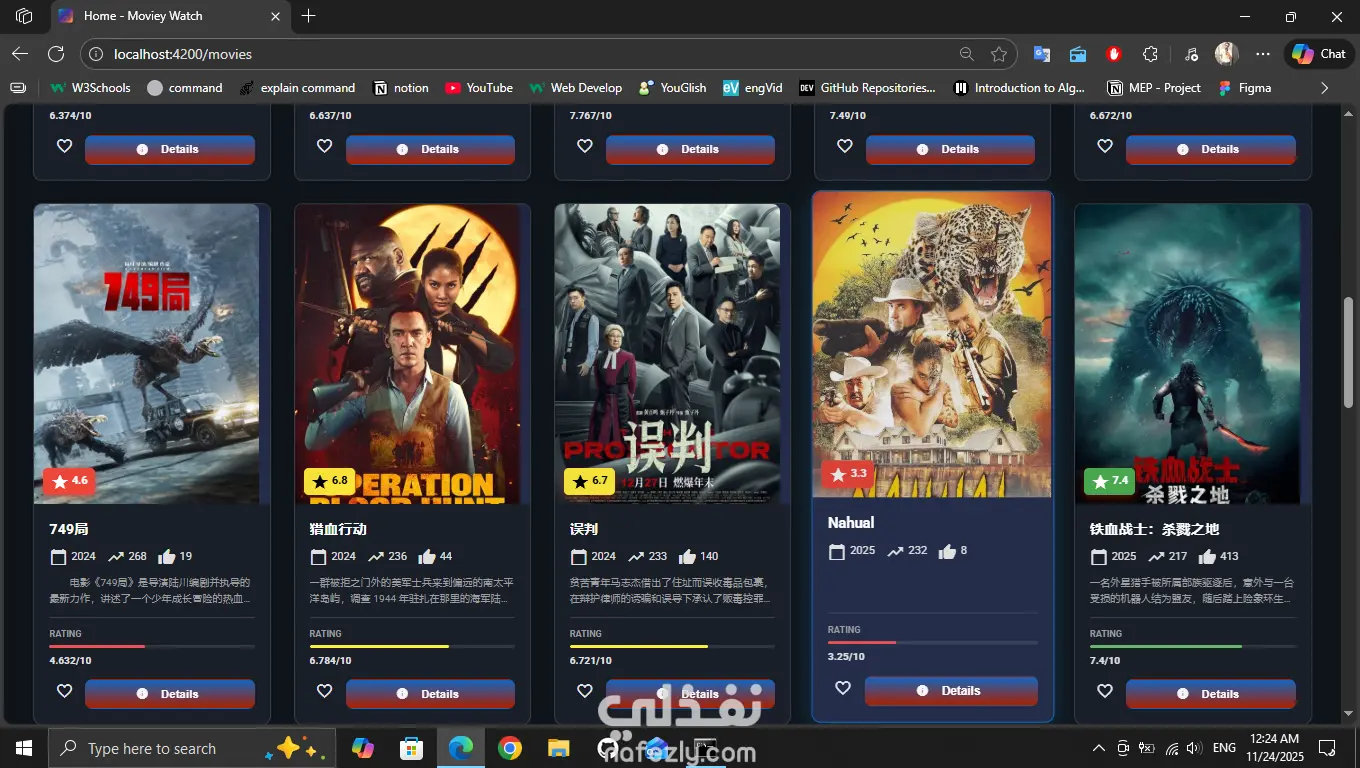Open the browser profile avatar
The image size is (1360, 768).
pos(1227,54)
